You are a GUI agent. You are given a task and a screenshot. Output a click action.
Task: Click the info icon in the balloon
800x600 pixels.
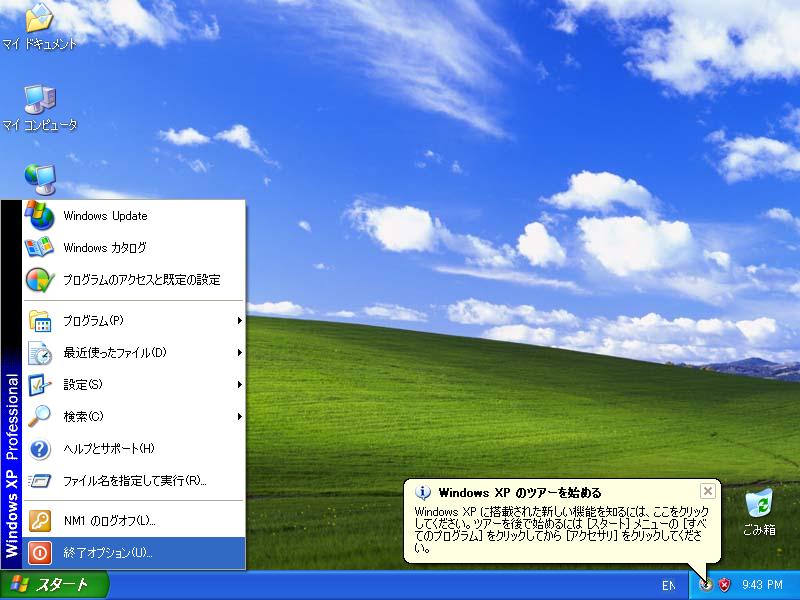(x=422, y=493)
